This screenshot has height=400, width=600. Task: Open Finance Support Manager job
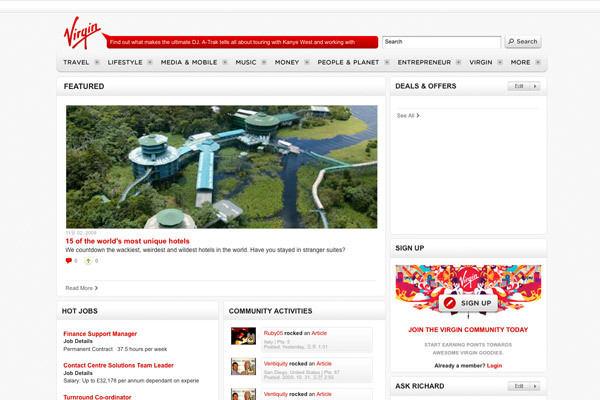point(100,334)
